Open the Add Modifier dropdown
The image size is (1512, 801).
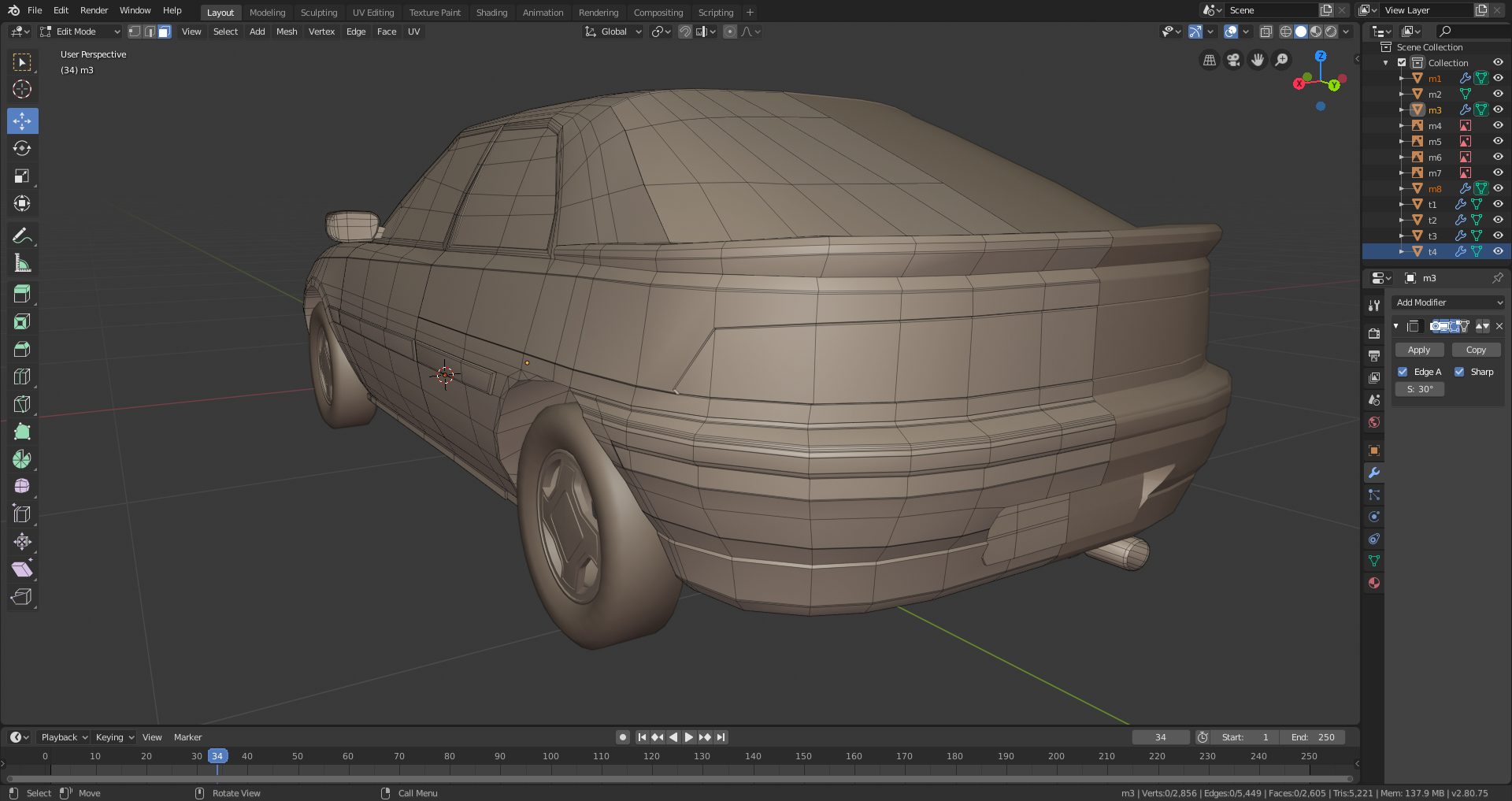tap(1449, 302)
